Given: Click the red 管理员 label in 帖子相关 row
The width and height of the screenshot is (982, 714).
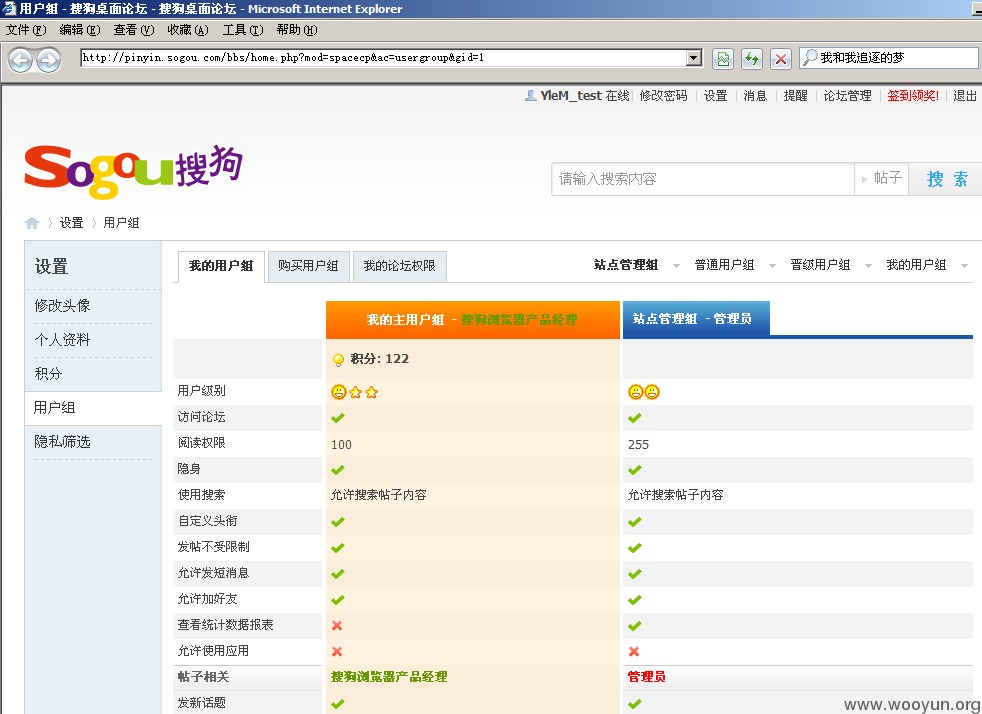Looking at the screenshot, I should 646,677.
